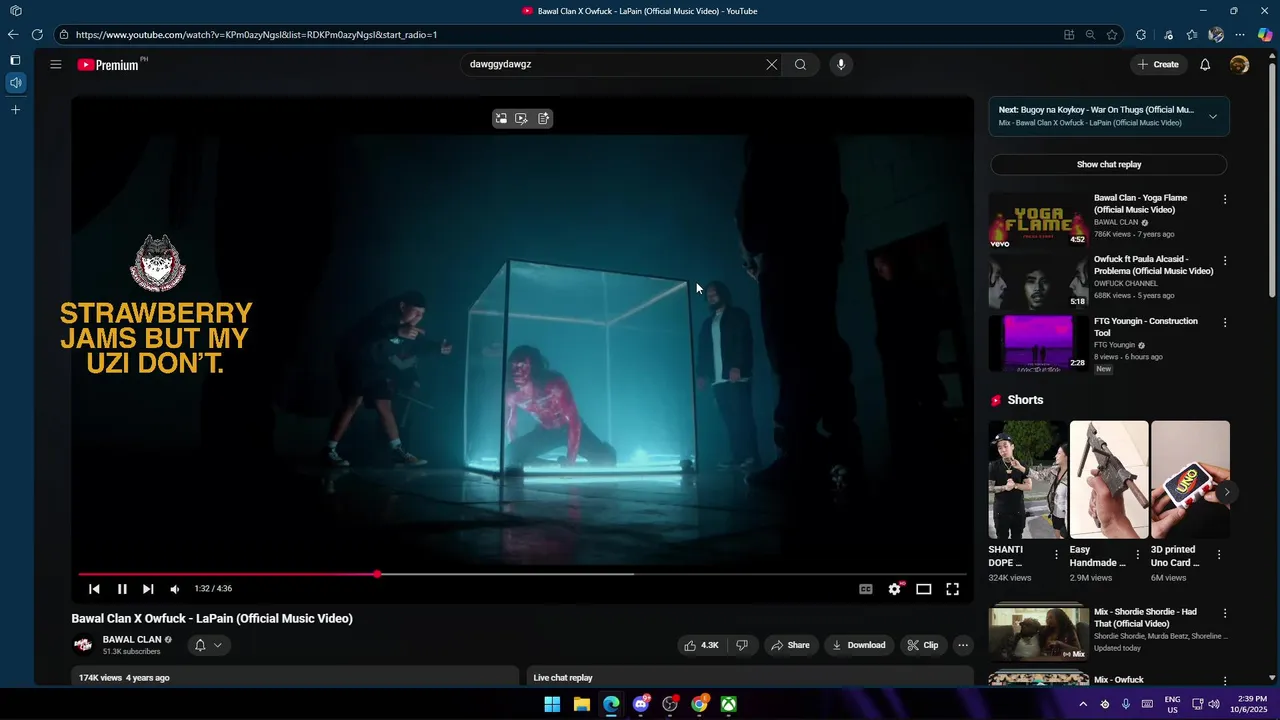Open options for SHANTI DOPE short
The width and height of the screenshot is (1280, 720).
point(1056,554)
